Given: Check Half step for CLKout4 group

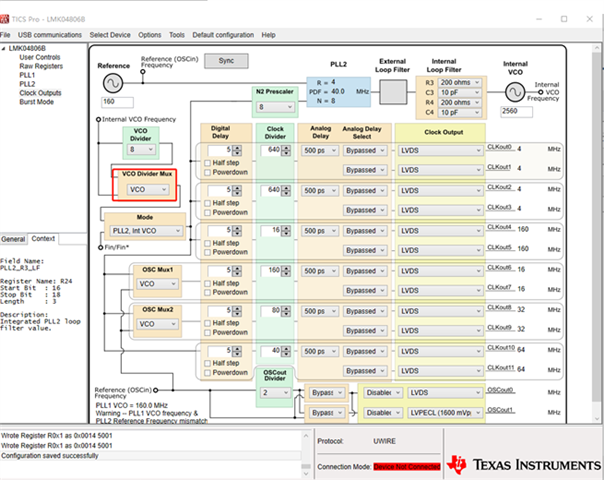Looking at the screenshot, I should point(208,243).
